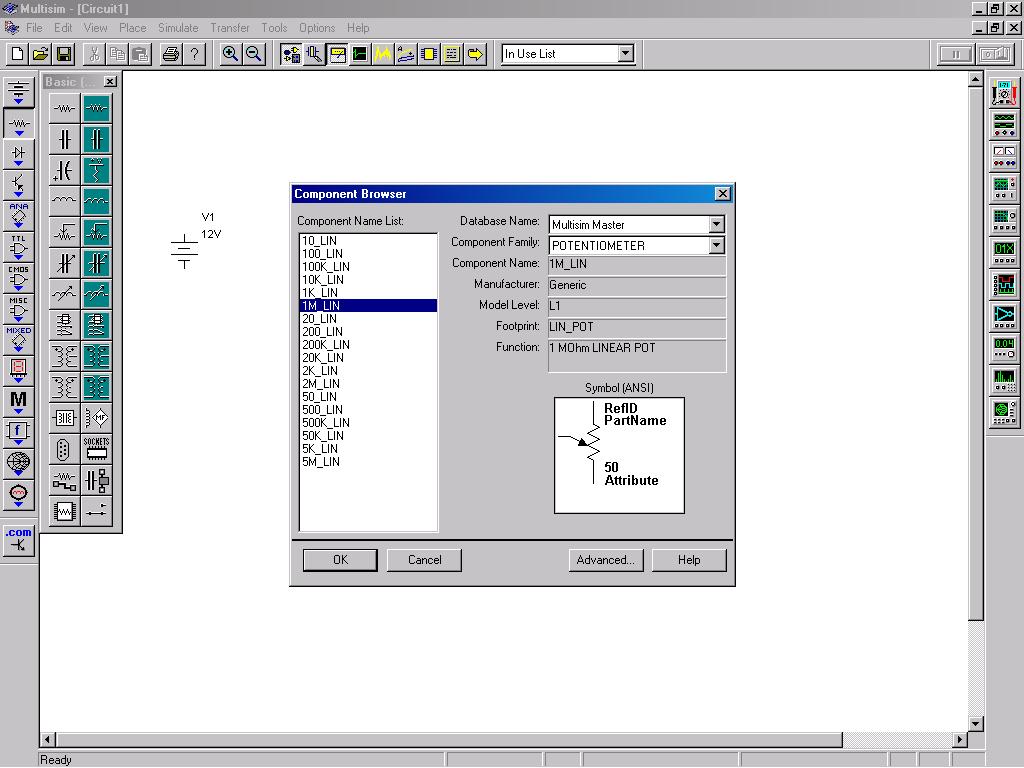The height and width of the screenshot is (768, 1024).
Task: Pick the non-virtual inductor in Basic palette
Action: tap(64, 201)
